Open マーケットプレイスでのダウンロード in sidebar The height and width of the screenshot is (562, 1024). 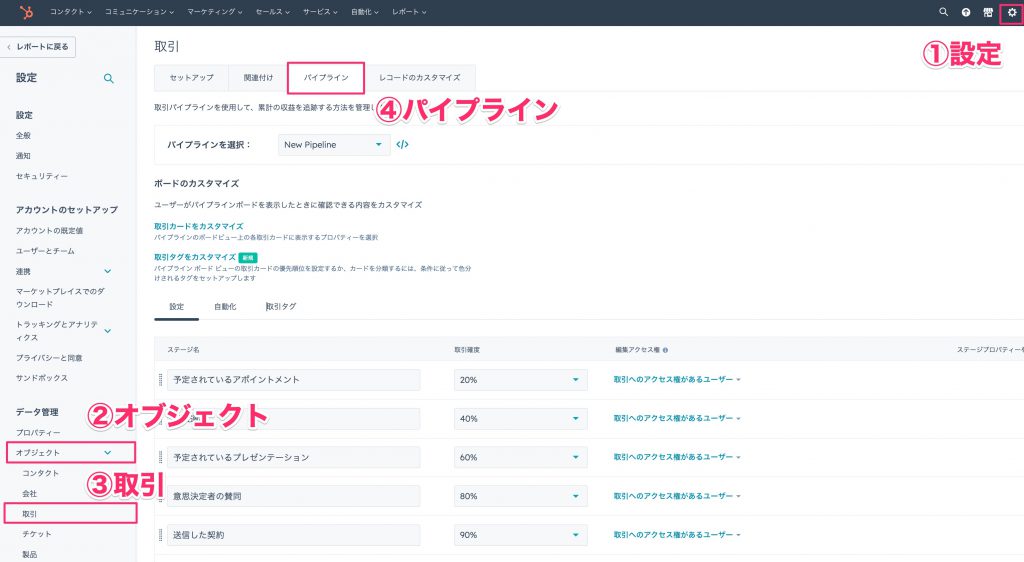(60, 298)
